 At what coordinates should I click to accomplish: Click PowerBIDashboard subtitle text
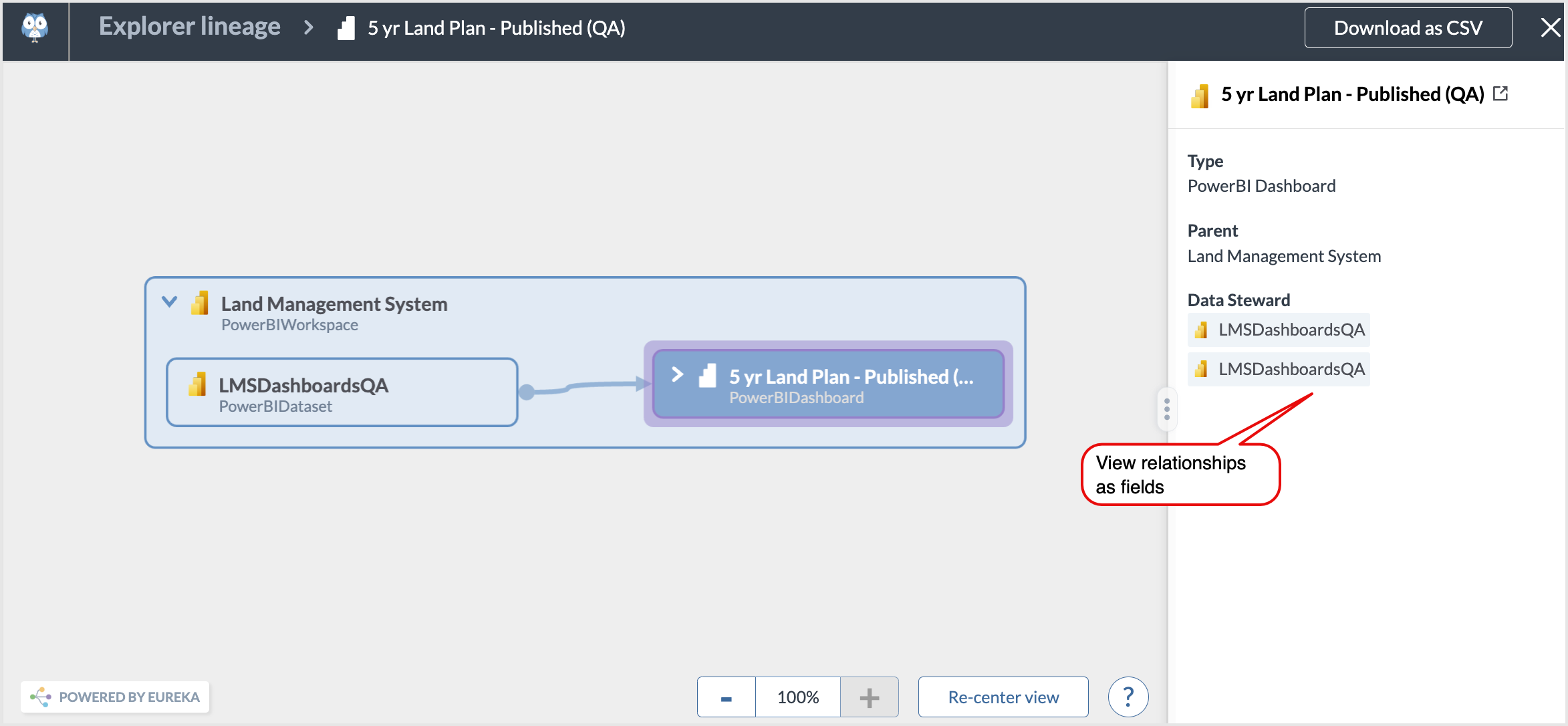tap(796, 398)
